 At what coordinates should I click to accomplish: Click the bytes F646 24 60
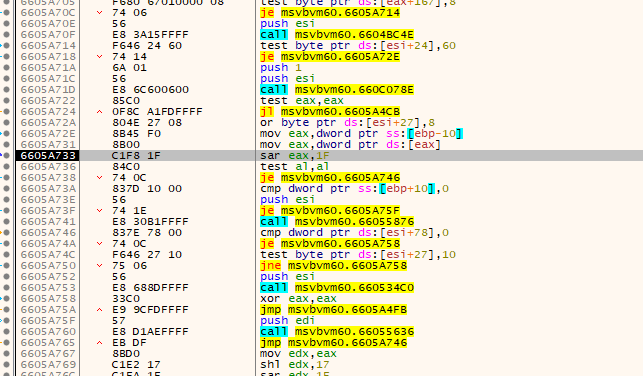pyautogui.click(x=147, y=46)
